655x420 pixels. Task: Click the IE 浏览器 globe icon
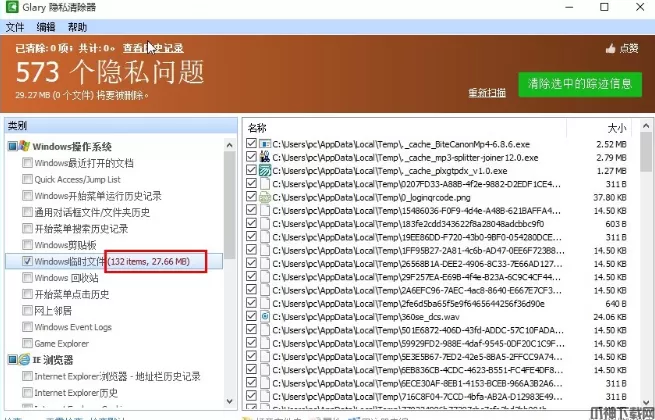pyautogui.click(x=24, y=359)
